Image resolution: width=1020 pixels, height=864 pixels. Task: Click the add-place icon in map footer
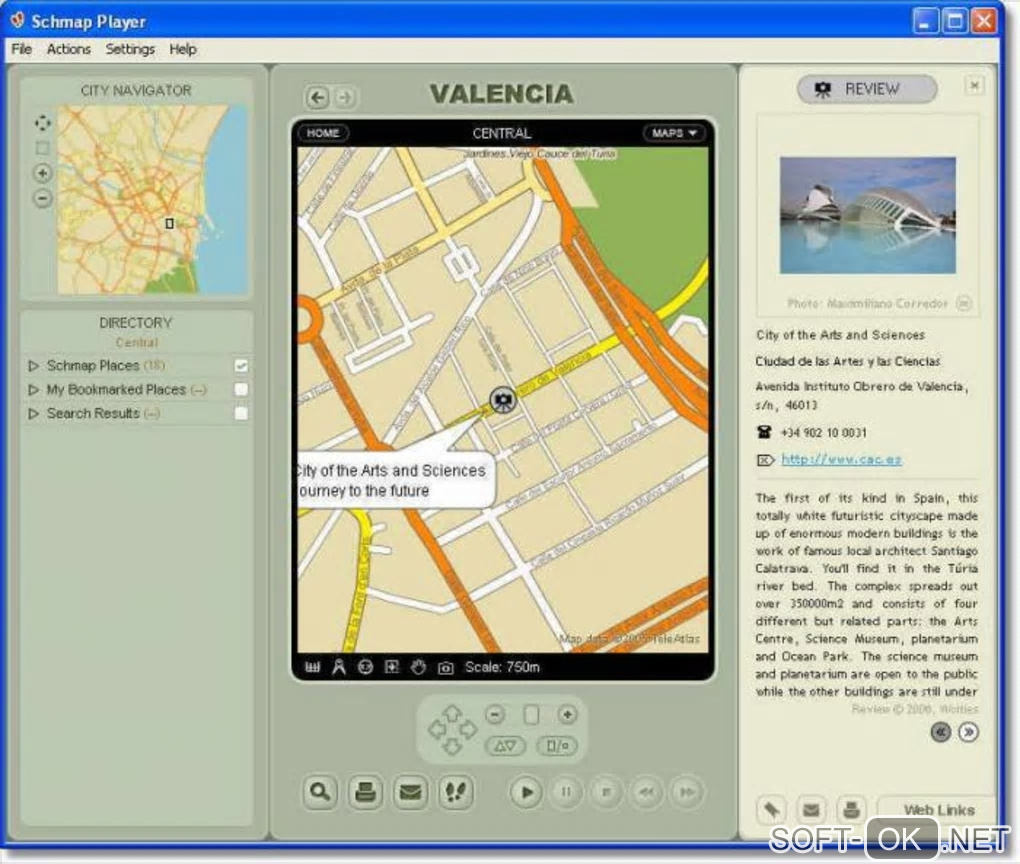pos(392,667)
